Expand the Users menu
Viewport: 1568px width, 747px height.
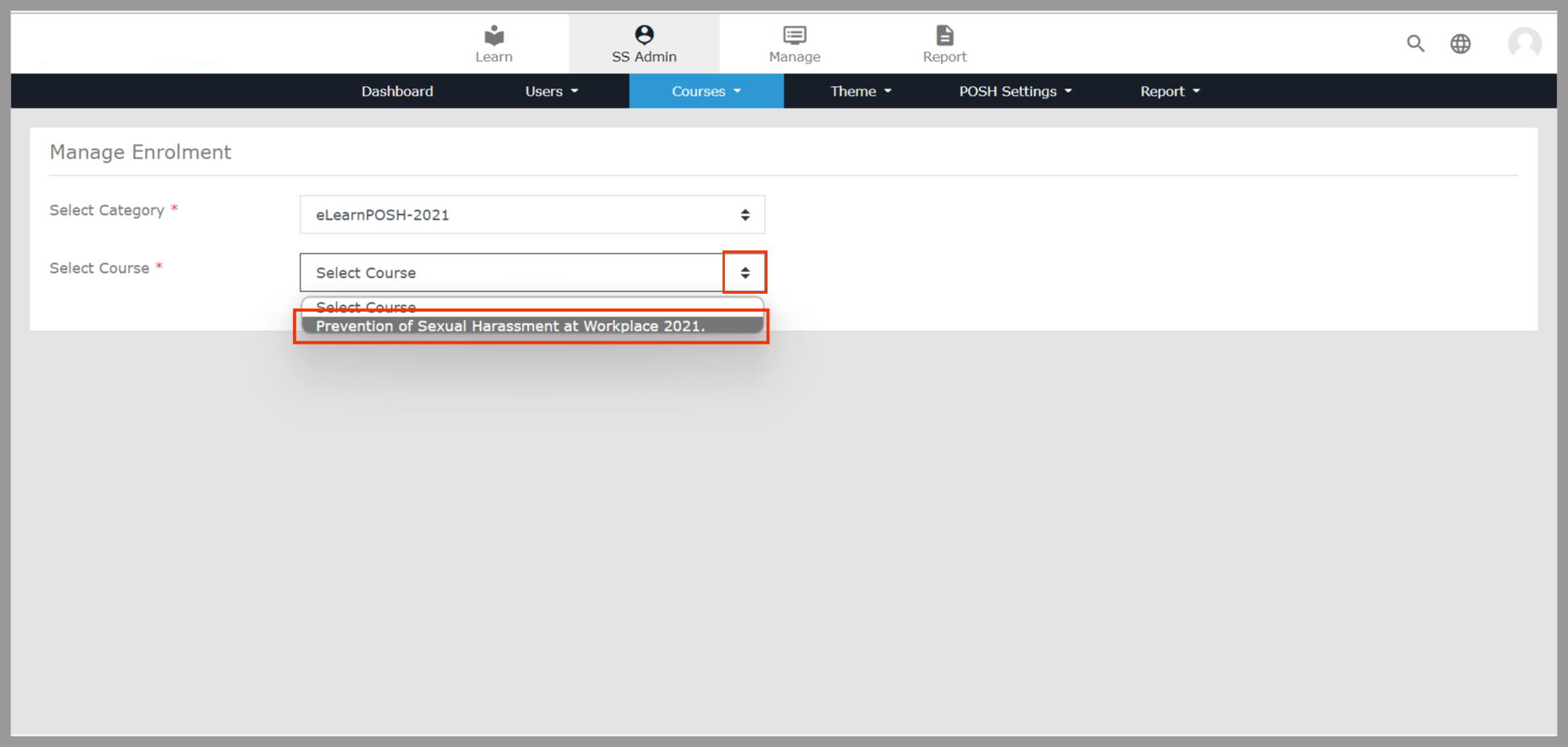pyautogui.click(x=551, y=91)
